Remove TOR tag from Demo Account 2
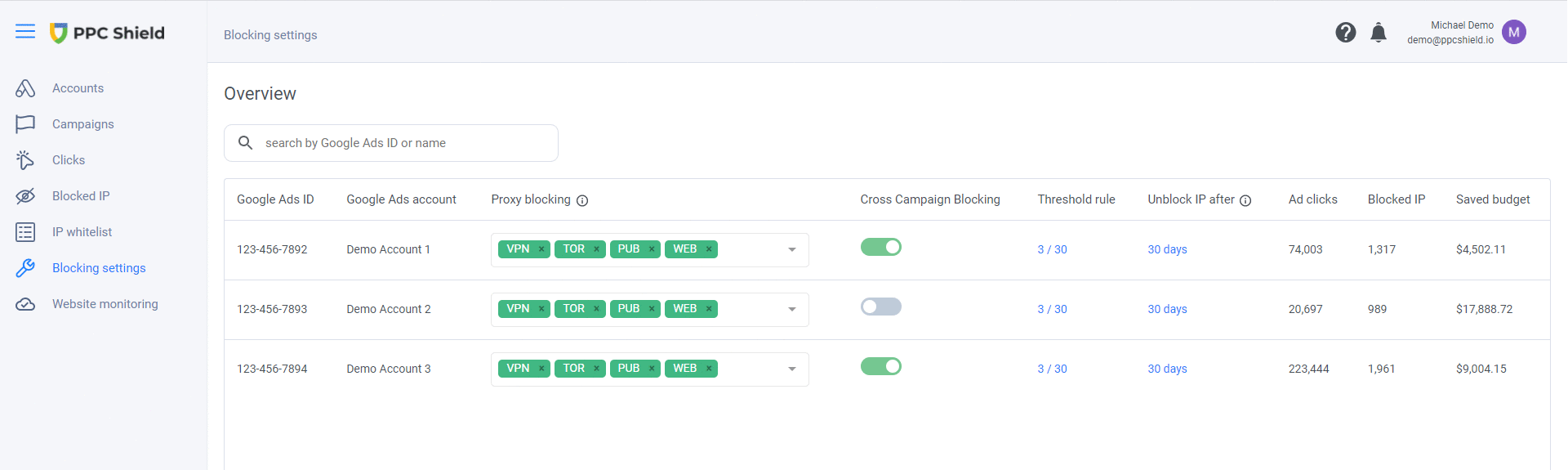The image size is (1568, 470). 596,309
